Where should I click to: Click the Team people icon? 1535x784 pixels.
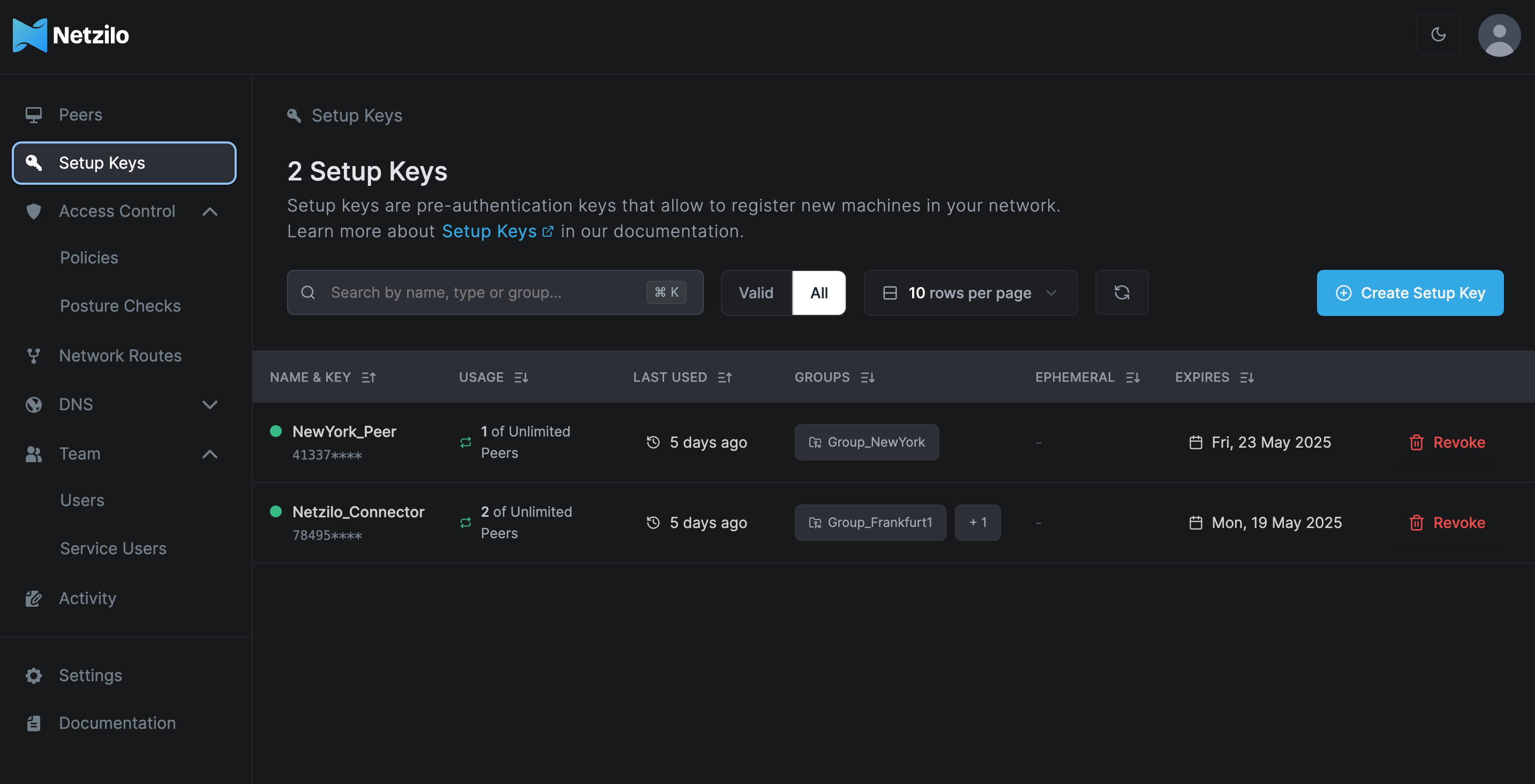[34, 454]
